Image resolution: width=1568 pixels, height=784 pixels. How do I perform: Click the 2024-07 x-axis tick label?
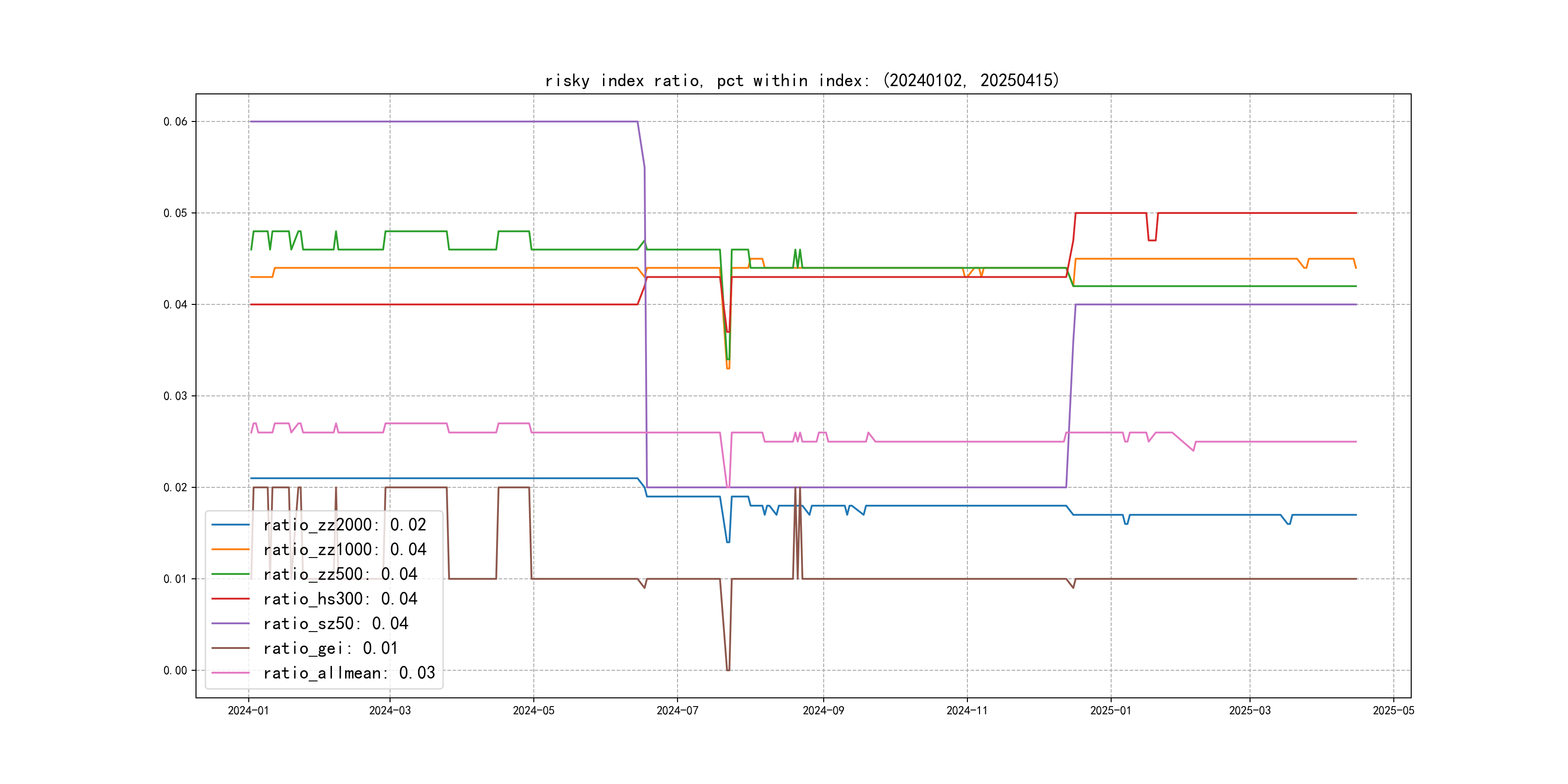pos(677,710)
